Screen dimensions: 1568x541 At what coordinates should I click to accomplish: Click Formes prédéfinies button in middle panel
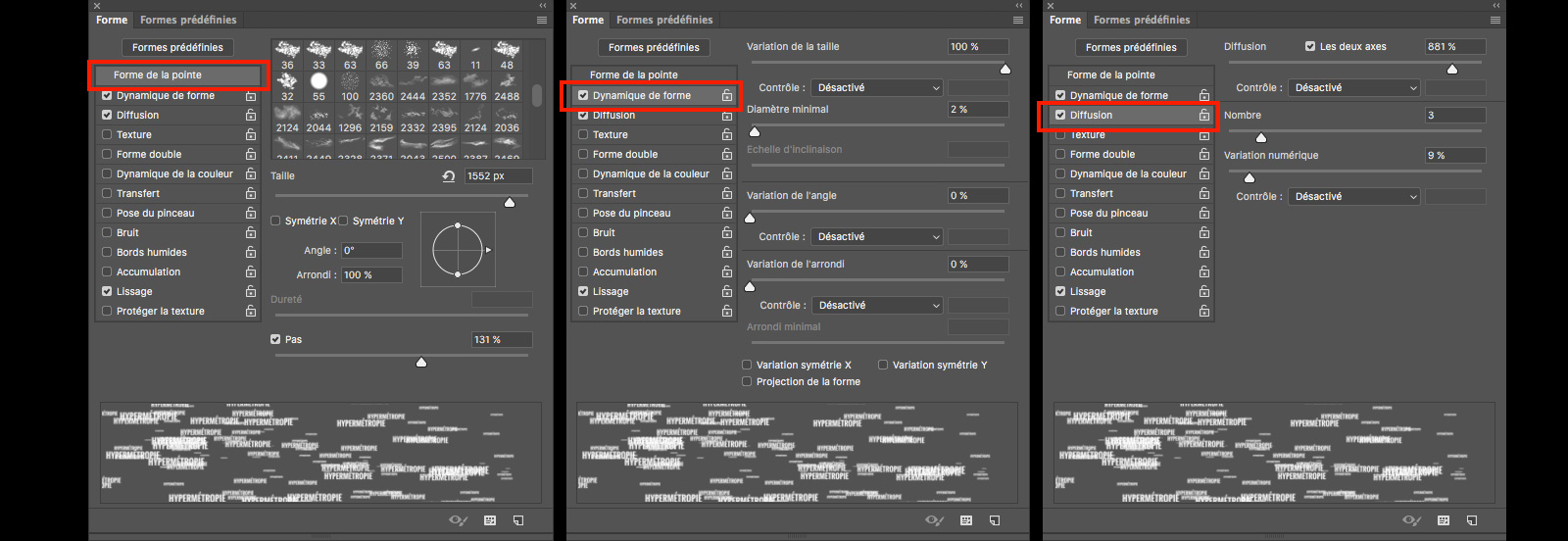point(654,48)
